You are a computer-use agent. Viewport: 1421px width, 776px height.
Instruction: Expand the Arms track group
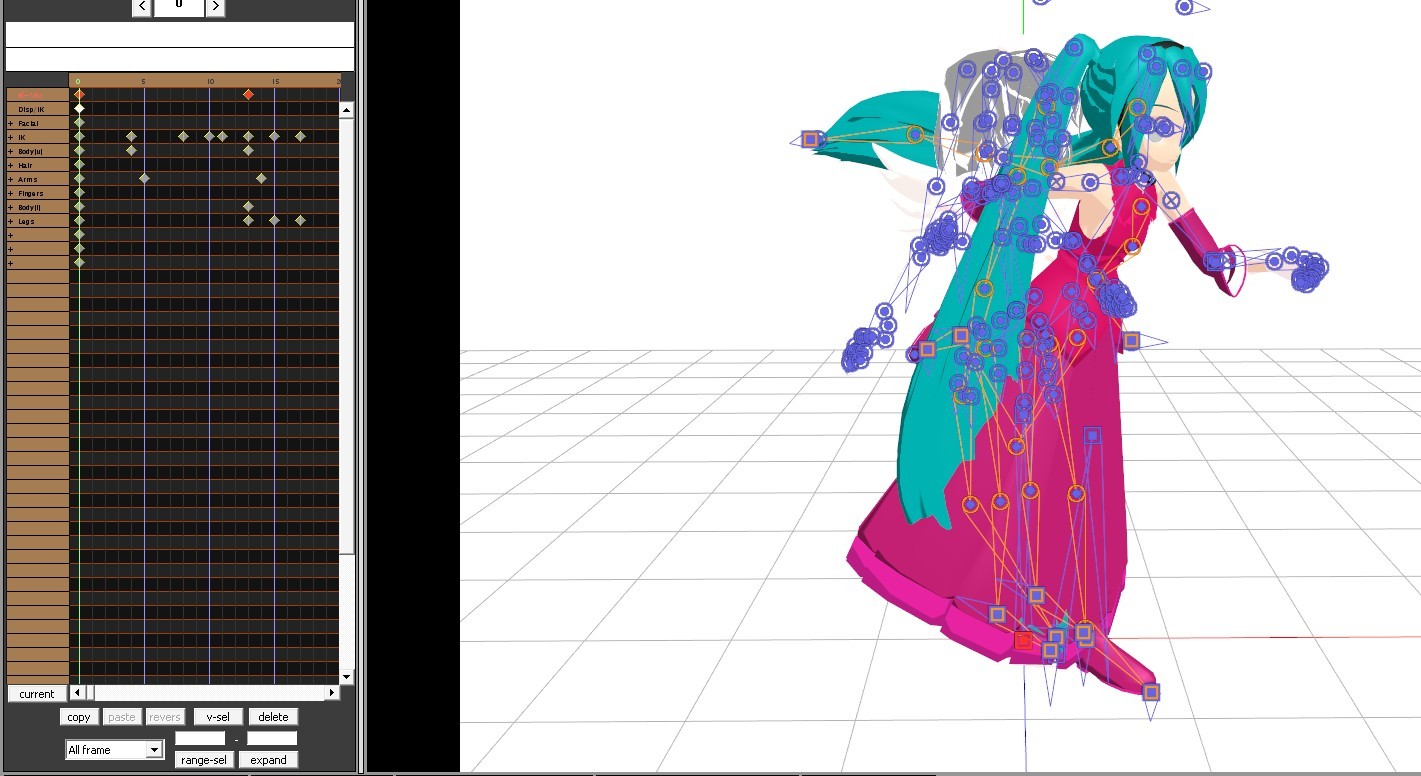click(x=10, y=179)
